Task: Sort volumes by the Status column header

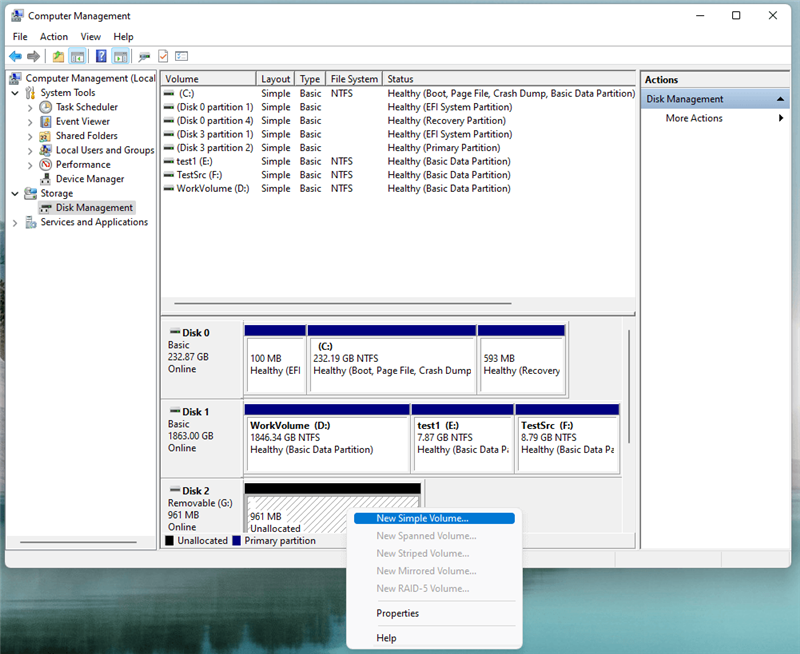Action: [x=420, y=78]
